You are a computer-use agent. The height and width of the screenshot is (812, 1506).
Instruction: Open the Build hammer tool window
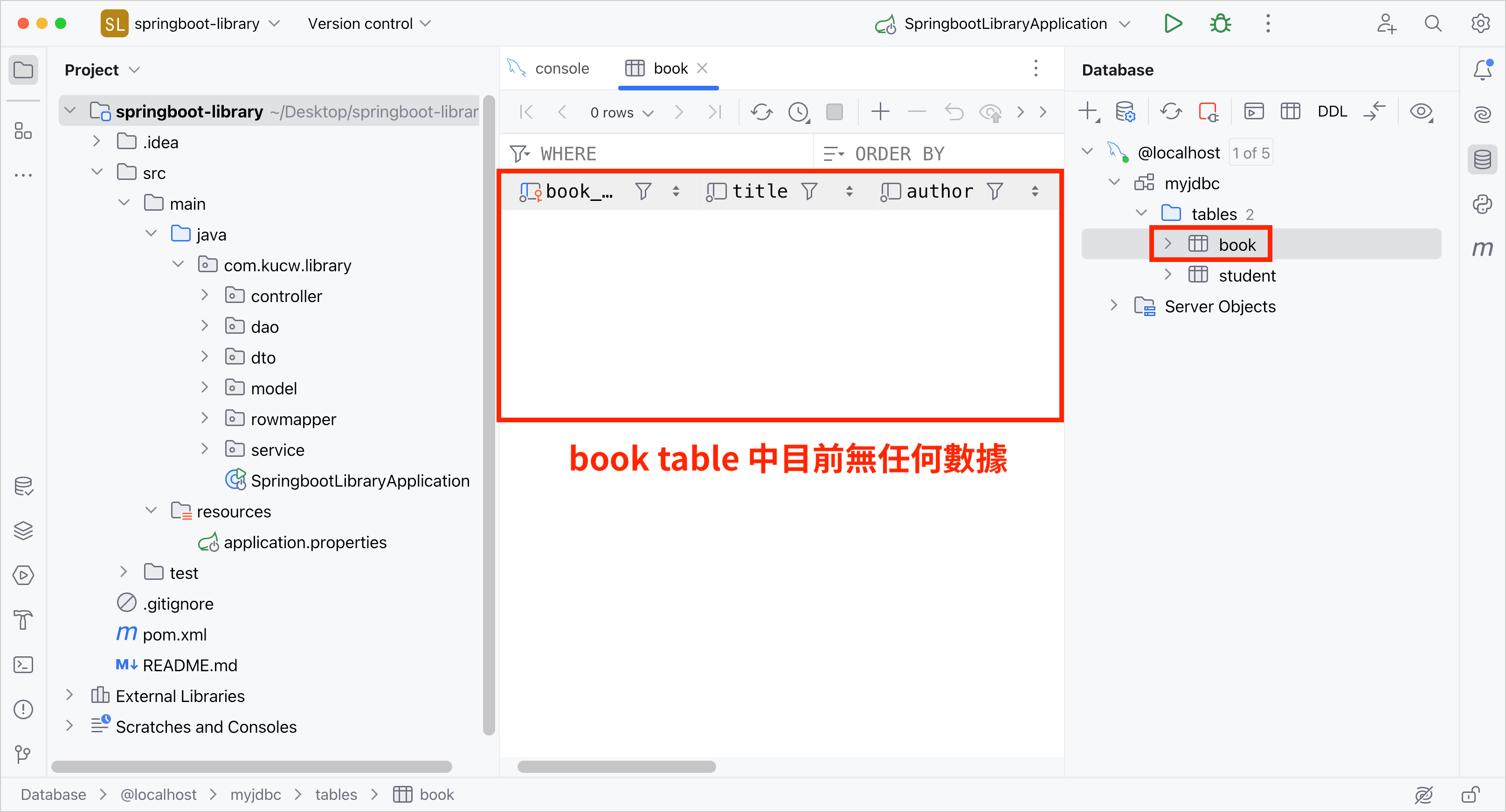click(23, 619)
